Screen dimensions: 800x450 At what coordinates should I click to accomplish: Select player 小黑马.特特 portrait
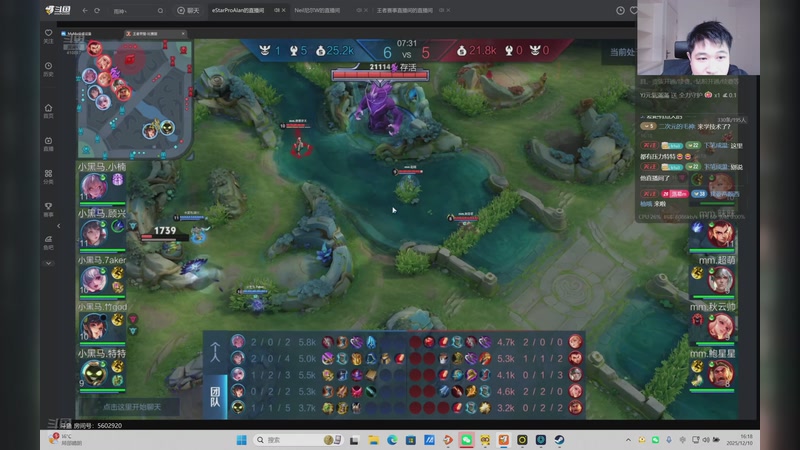pyautogui.click(x=94, y=373)
